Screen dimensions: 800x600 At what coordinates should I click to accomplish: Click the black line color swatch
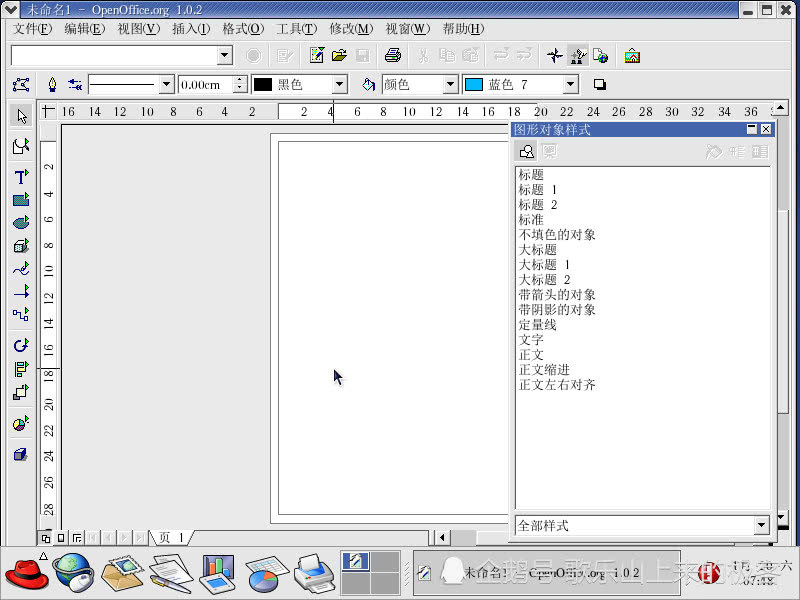pos(263,85)
